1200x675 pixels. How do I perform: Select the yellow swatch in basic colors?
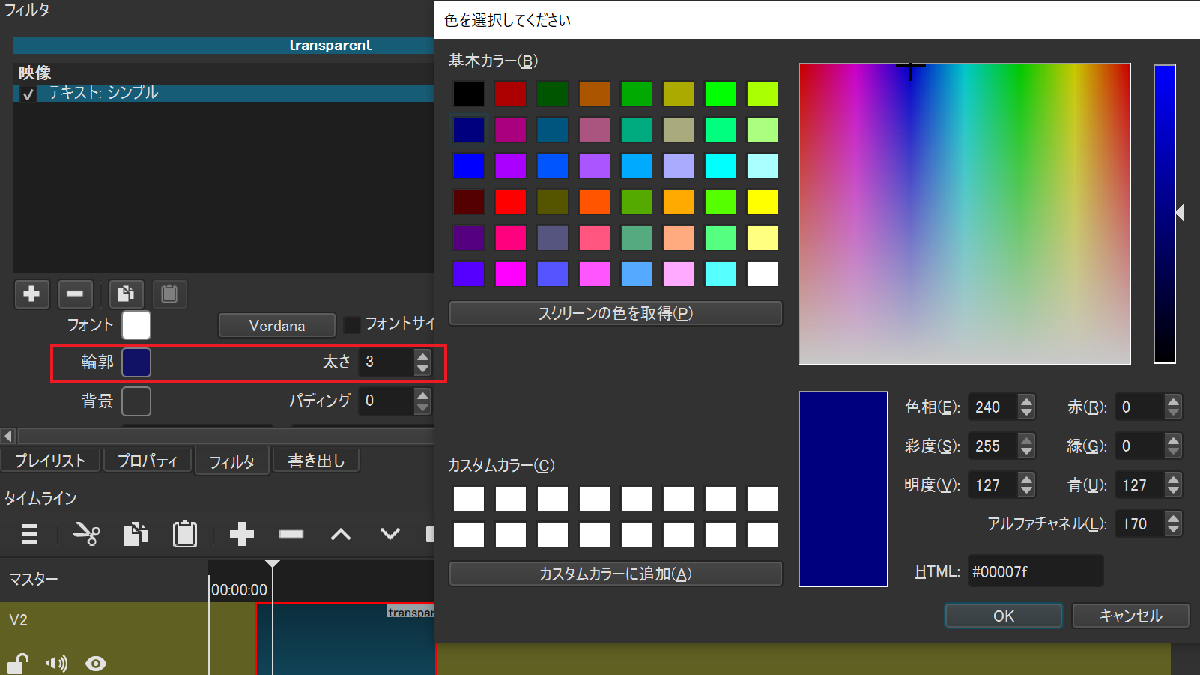coord(763,202)
